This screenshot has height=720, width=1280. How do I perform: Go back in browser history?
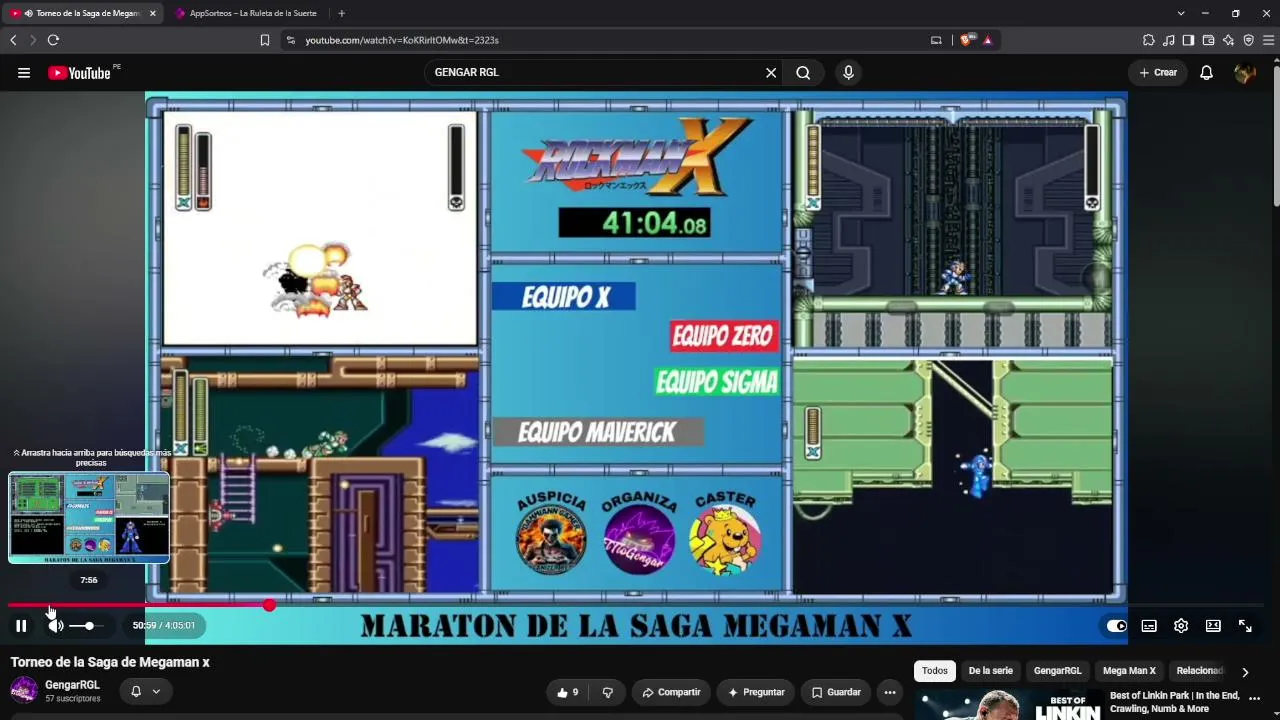(x=13, y=40)
